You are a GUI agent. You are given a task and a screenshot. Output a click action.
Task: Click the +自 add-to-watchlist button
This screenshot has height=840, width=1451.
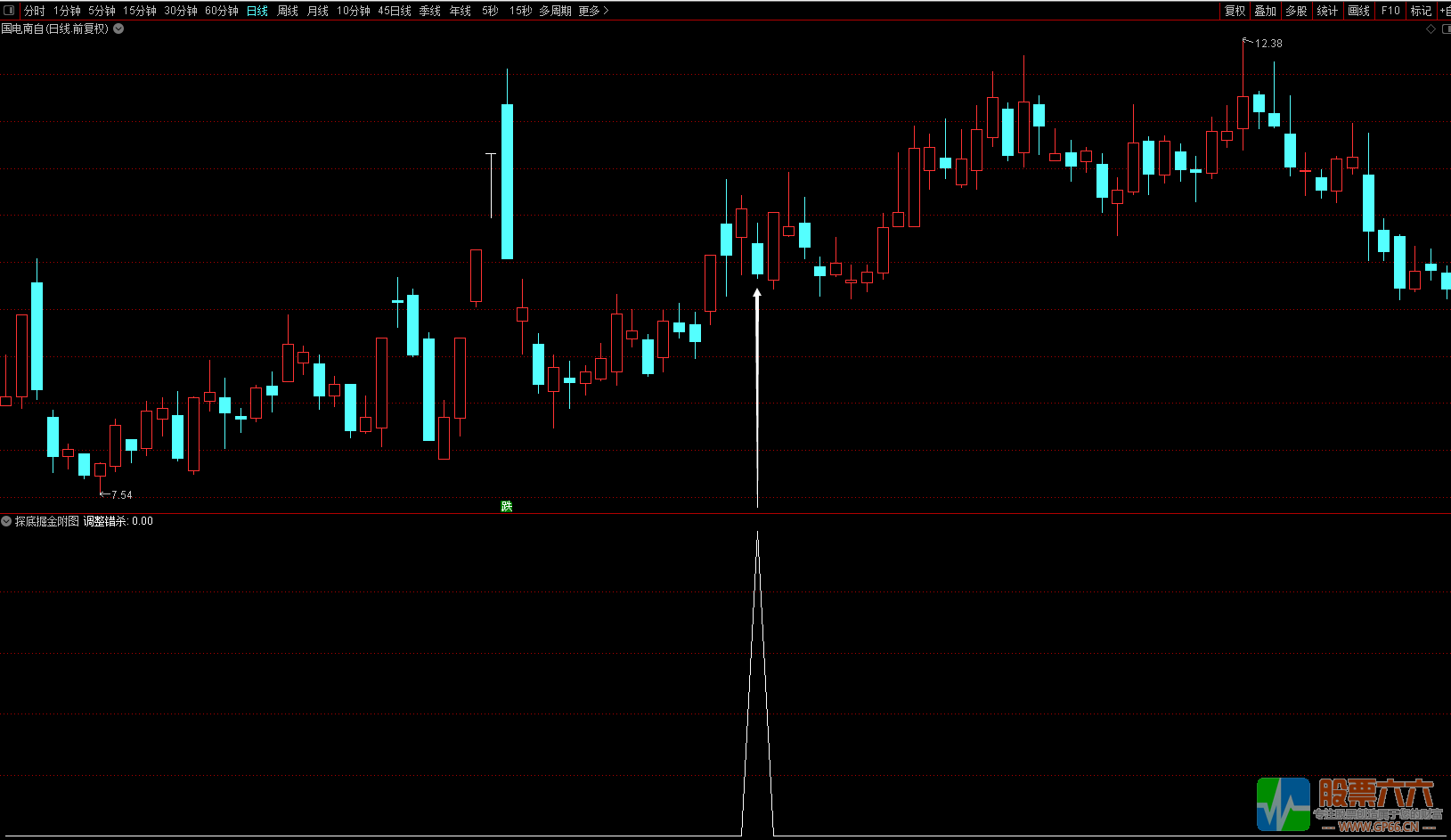pyautogui.click(x=1445, y=11)
